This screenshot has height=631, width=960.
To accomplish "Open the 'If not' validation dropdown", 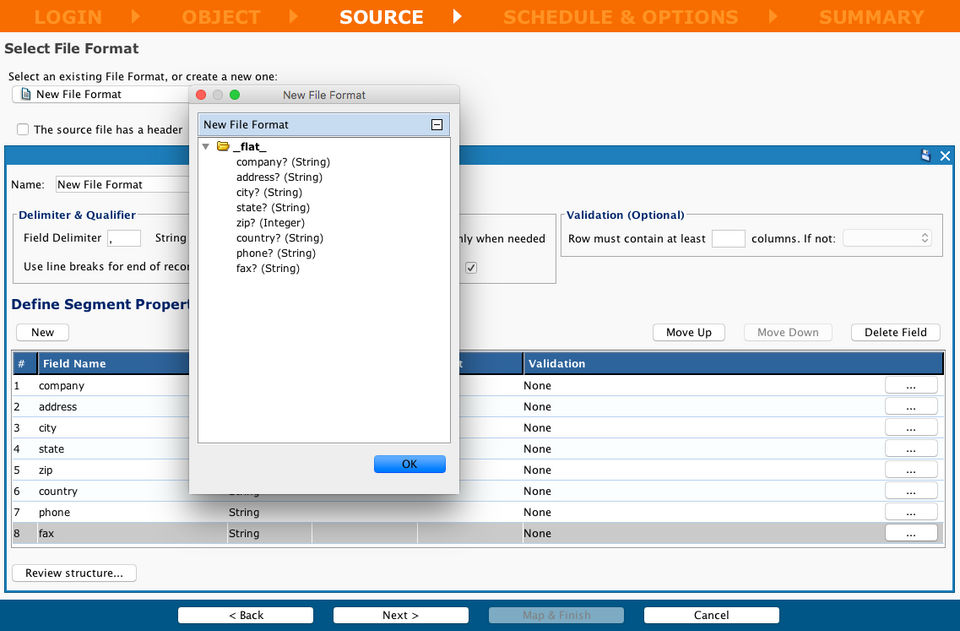I will point(887,238).
